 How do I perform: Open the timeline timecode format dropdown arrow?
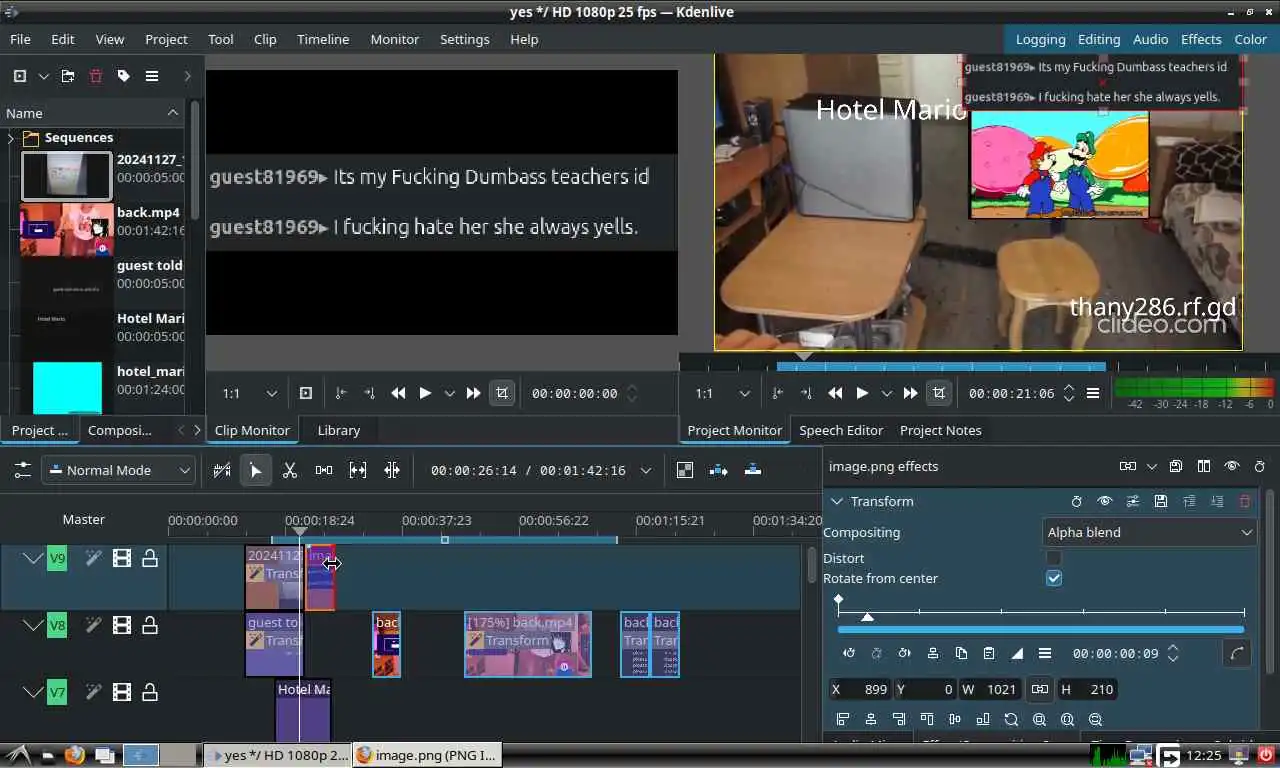[646, 470]
